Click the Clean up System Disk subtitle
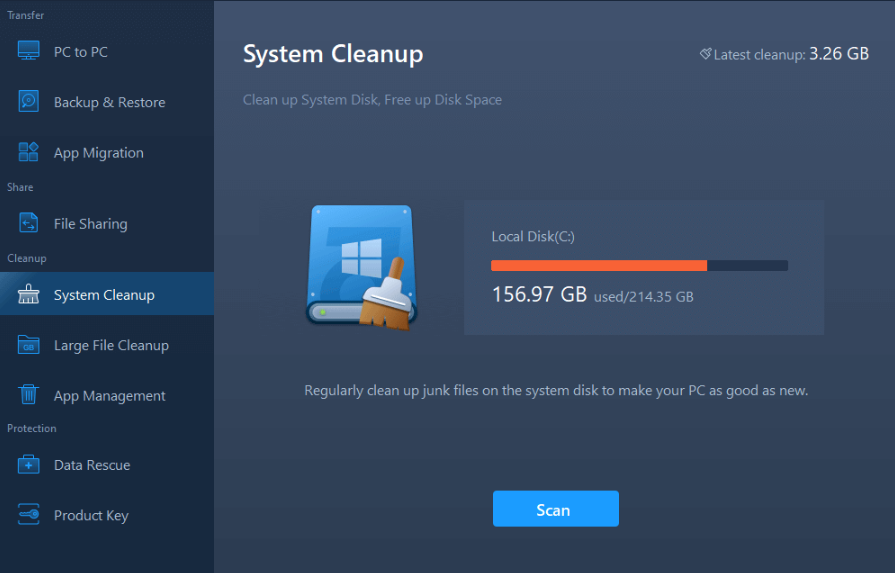This screenshot has width=895, height=573. pyautogui.click(x=372, y=100)
